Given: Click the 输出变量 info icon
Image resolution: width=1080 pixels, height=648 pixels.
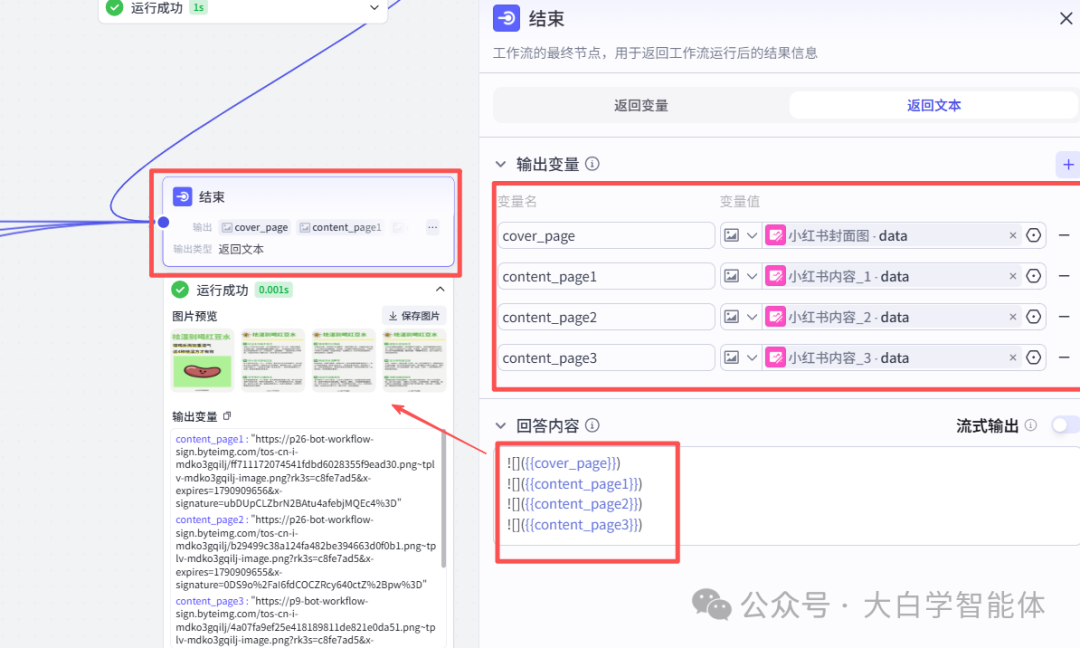Looking at the screenshot, I should click(592, 164).
